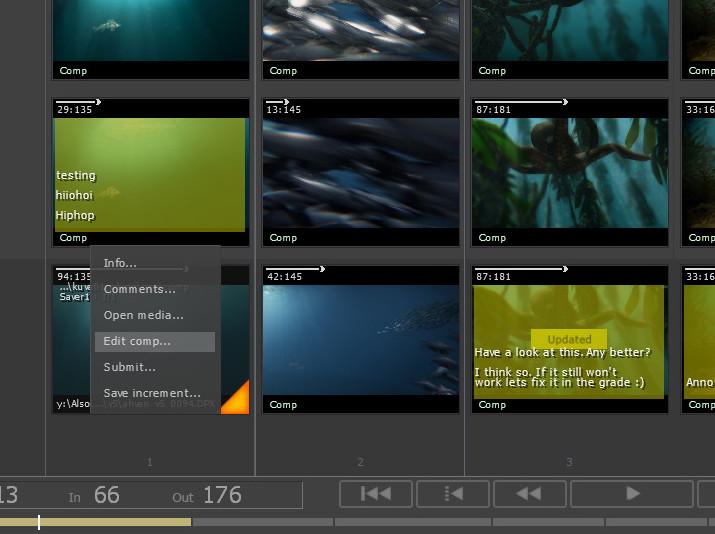
Task: Click the 13:145 frame range label
Action: [284, 110]
